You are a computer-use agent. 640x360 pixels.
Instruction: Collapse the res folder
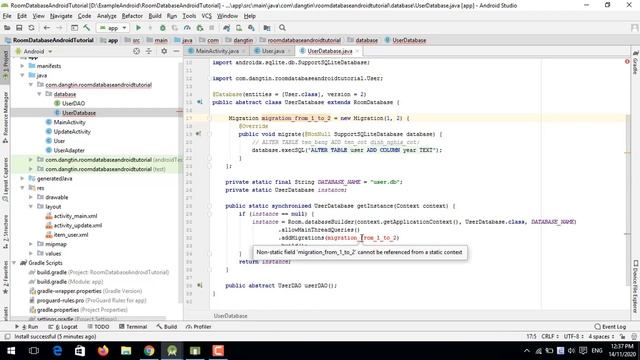pyautogui.click(x=22, y=188)
